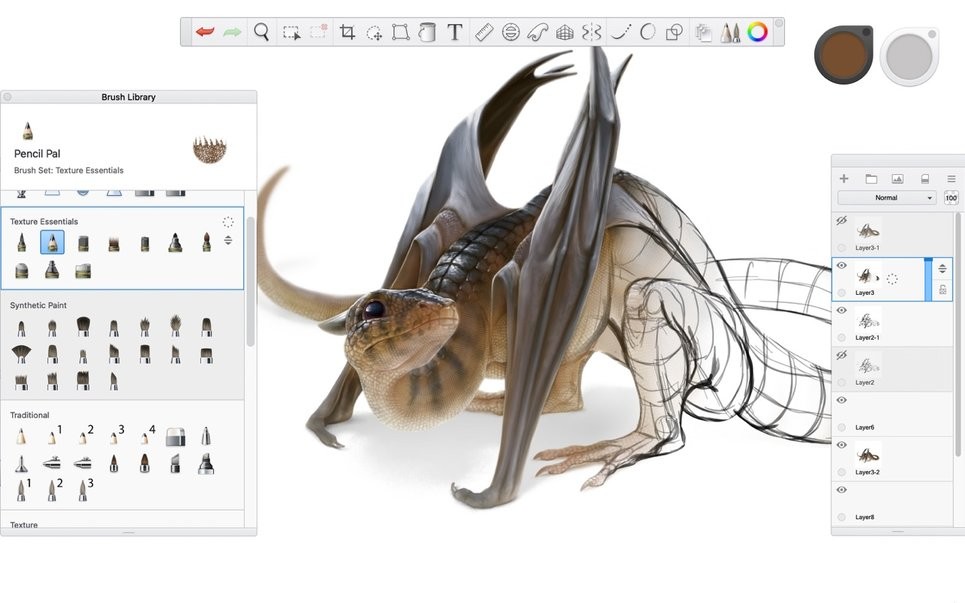The image size is (965, 603).
Task: Select the Ruler guide tool
Action: point(483,32)
